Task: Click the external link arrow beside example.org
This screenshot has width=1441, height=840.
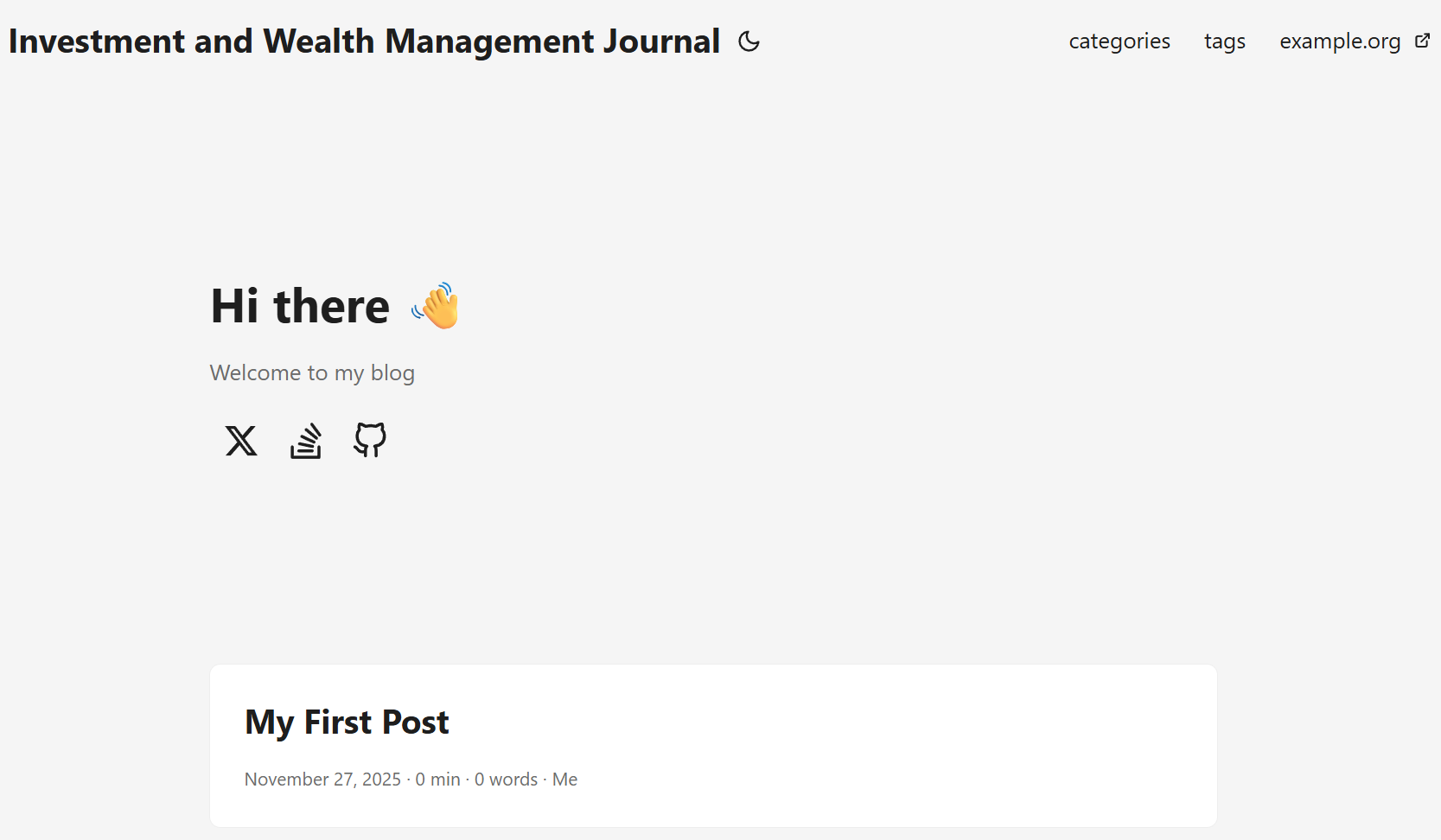Action: (x=1422, y=41)
